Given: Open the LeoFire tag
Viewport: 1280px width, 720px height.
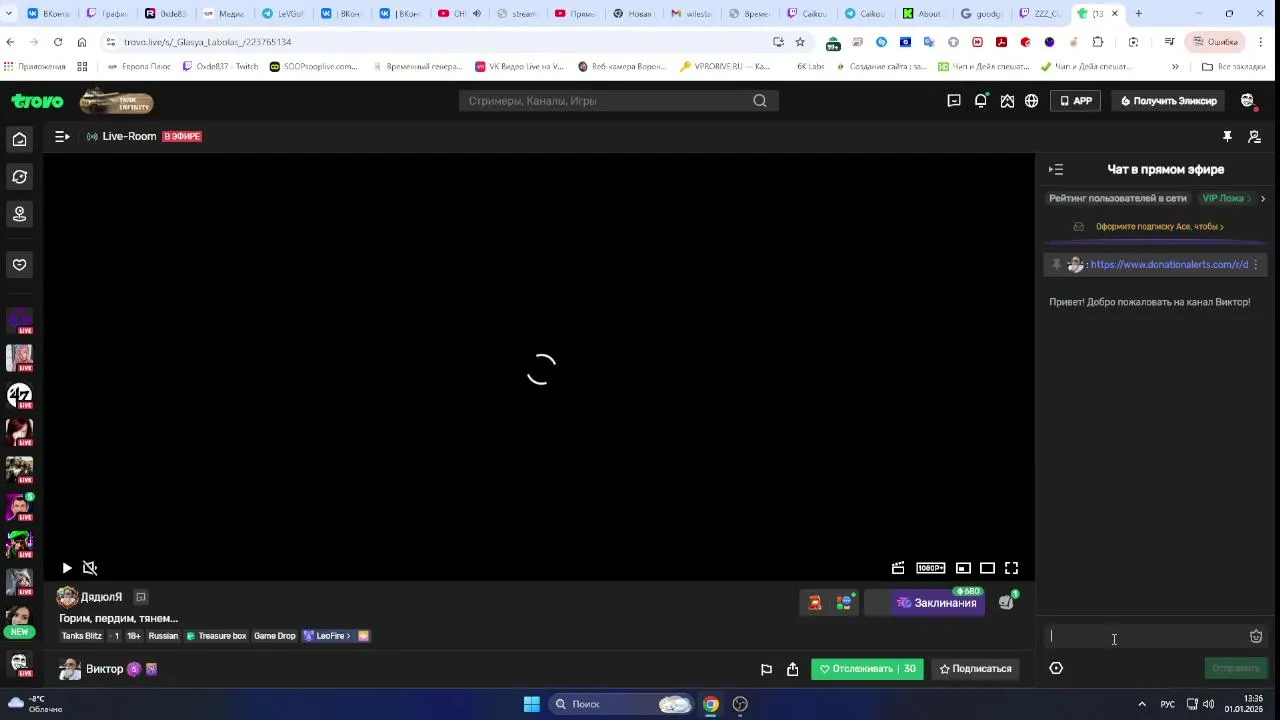Looking at the screenshot, I should [x=328, y=636].
